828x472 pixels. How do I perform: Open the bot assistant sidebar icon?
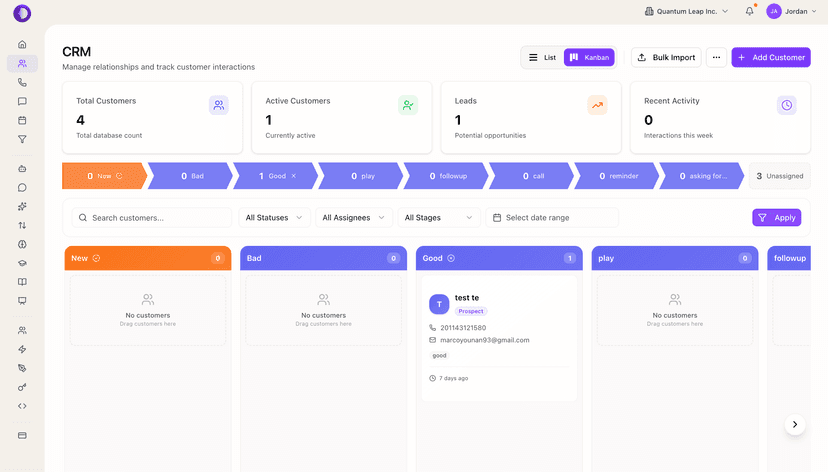pos(22,169)
